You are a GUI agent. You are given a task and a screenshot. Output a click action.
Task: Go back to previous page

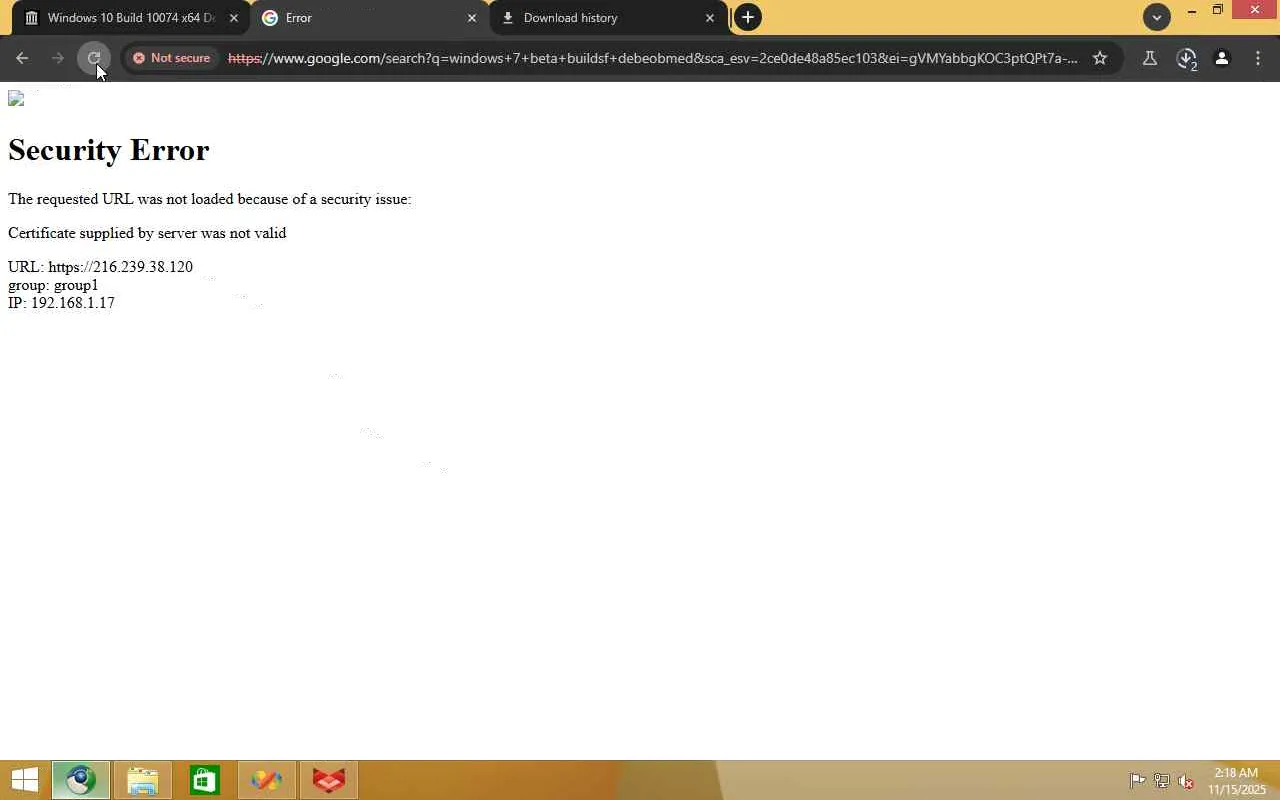click(22, 58)
